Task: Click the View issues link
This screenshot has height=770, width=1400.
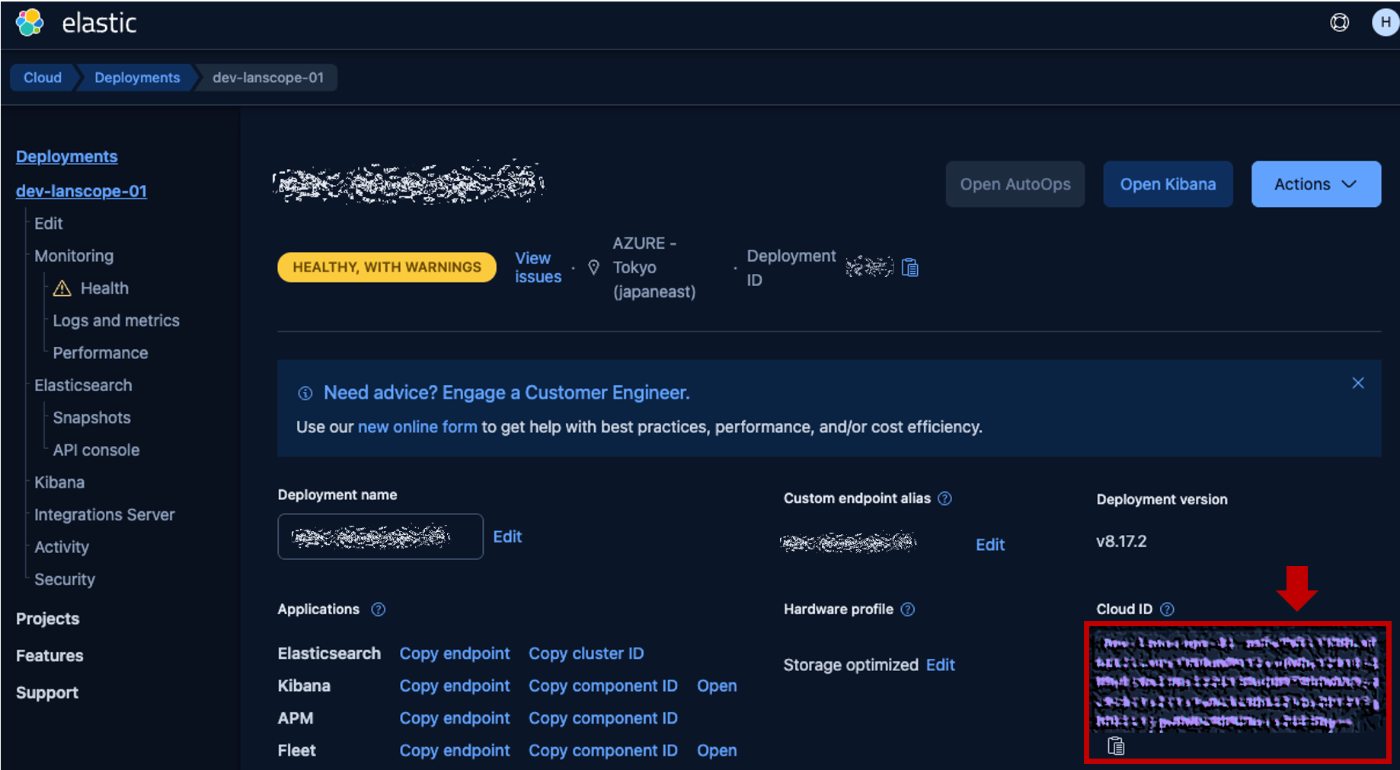Action: pyautogui.click(x=538, y=267)
